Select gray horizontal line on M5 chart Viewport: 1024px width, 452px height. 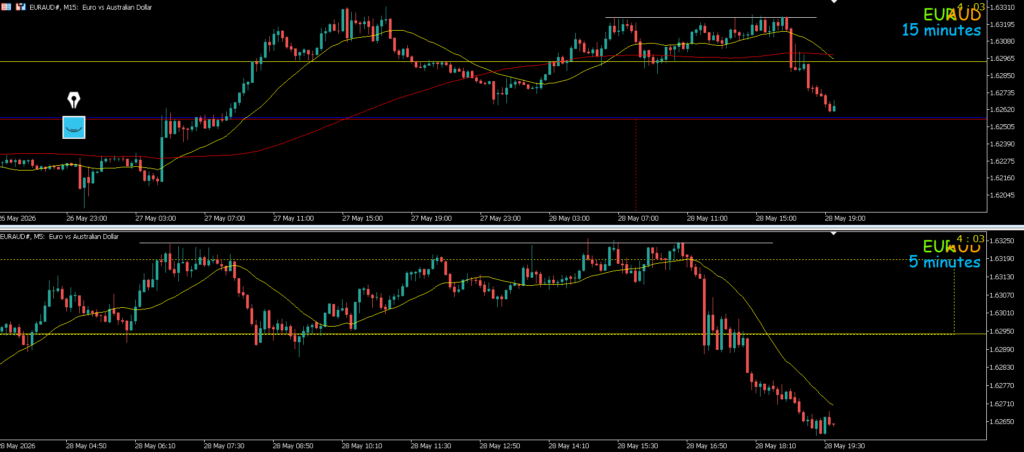tap(456, 243)
